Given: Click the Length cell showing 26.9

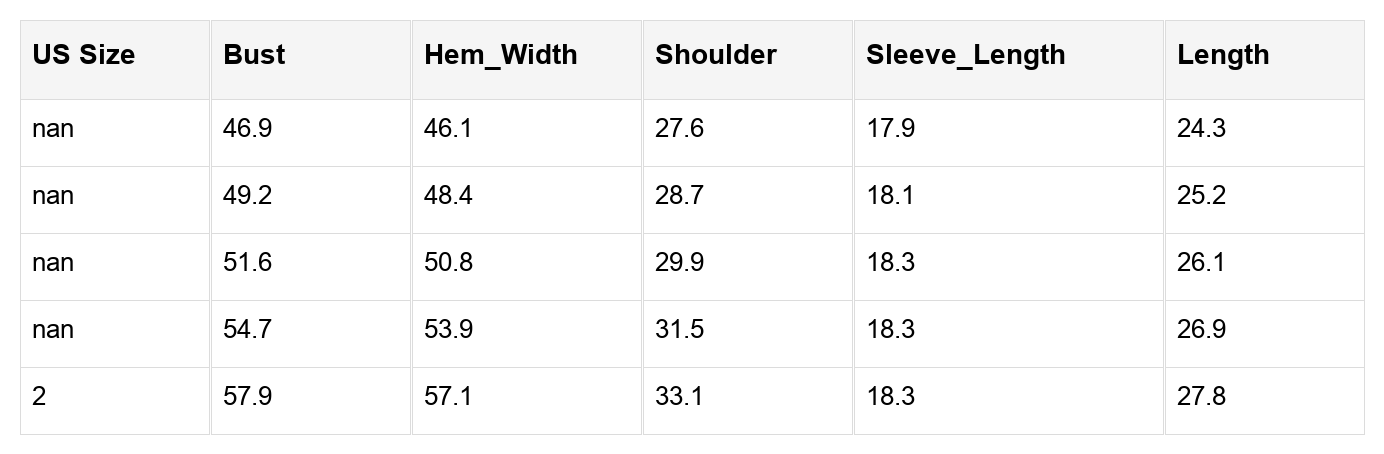Looking at the screenshot, I should tap(1201, 330).
